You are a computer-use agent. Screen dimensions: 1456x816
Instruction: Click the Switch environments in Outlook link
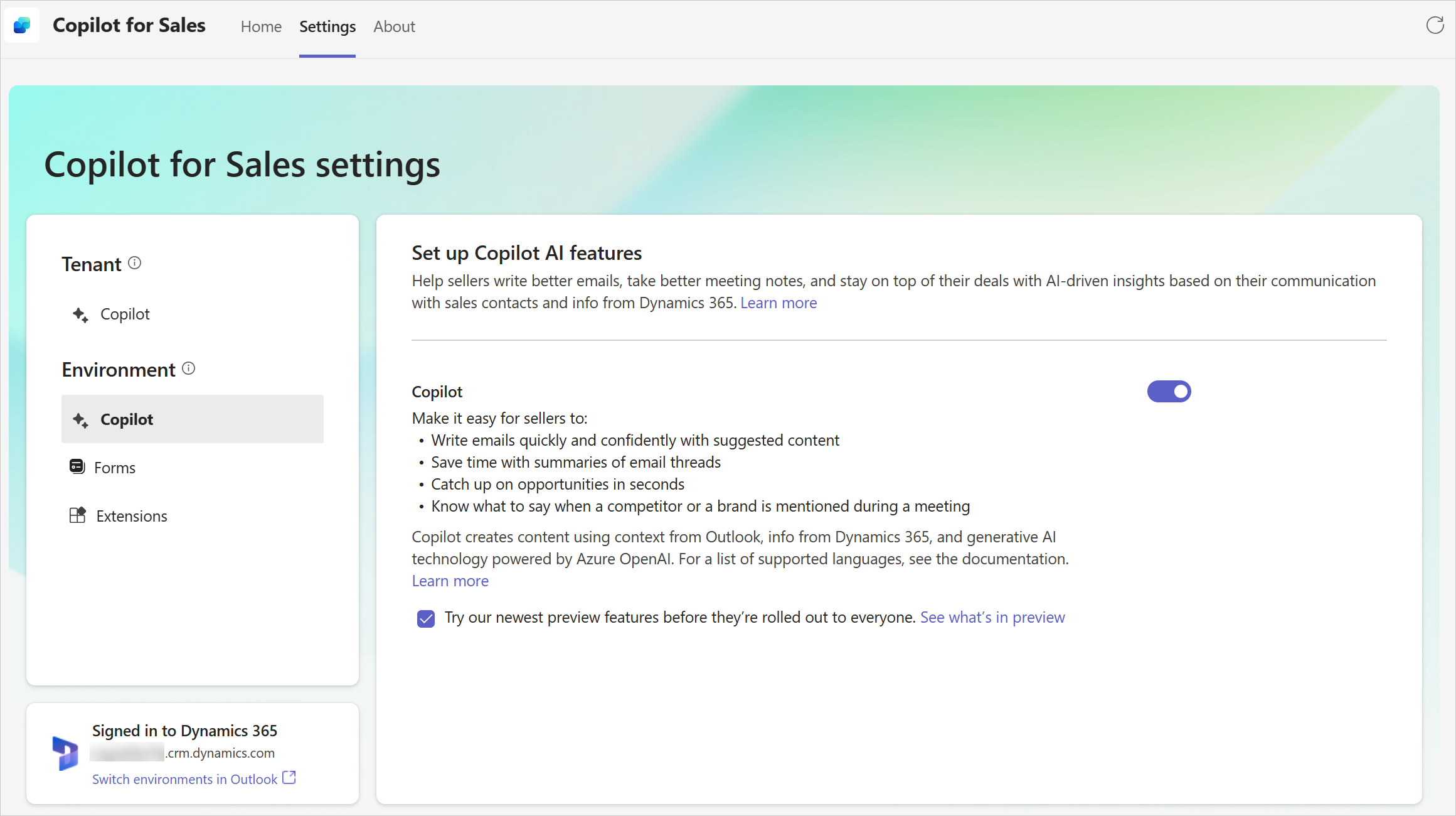(x=185, y=779)
